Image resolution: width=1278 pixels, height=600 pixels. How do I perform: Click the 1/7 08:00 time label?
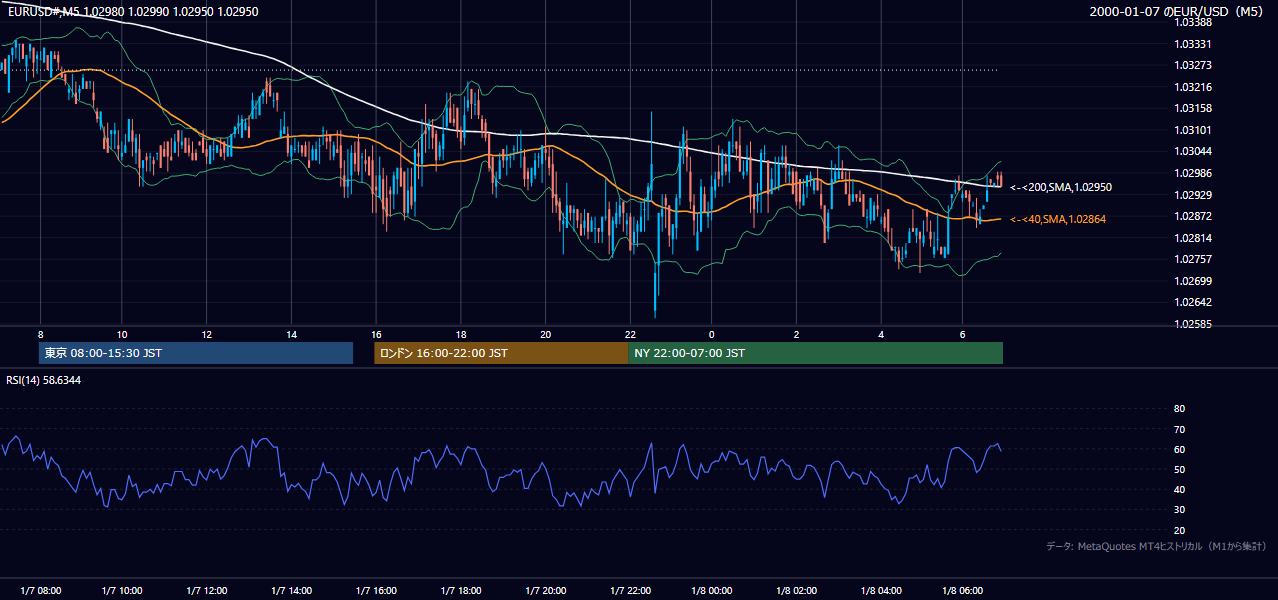click(x=40, y=590)
